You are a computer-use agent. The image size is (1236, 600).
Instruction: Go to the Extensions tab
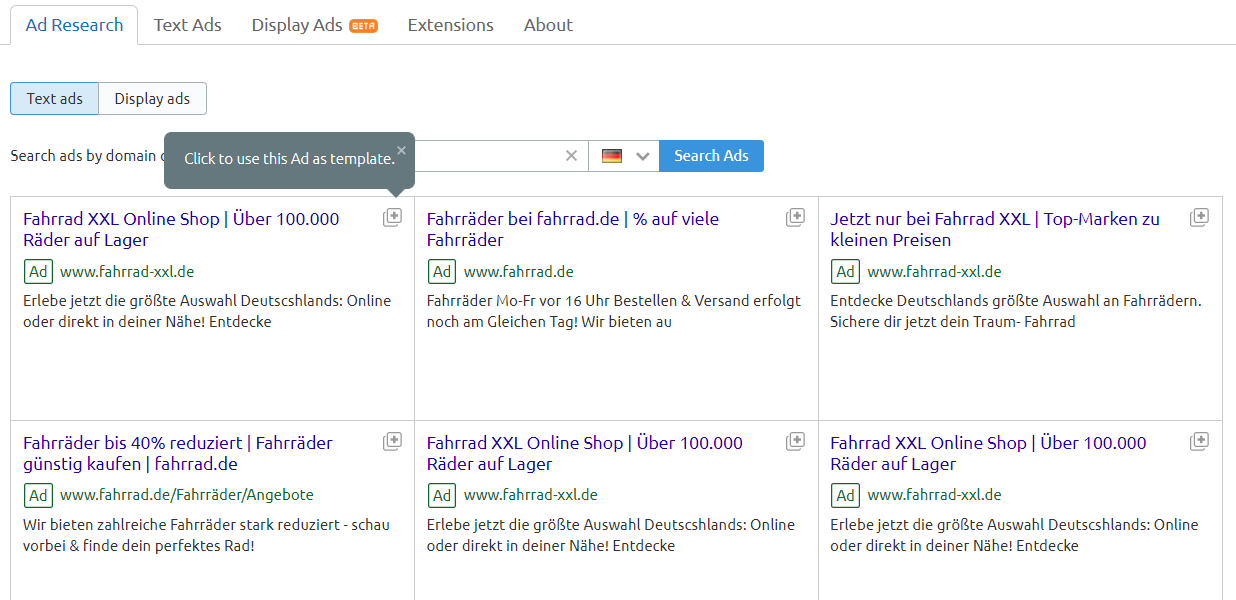(x=450, y=25)
